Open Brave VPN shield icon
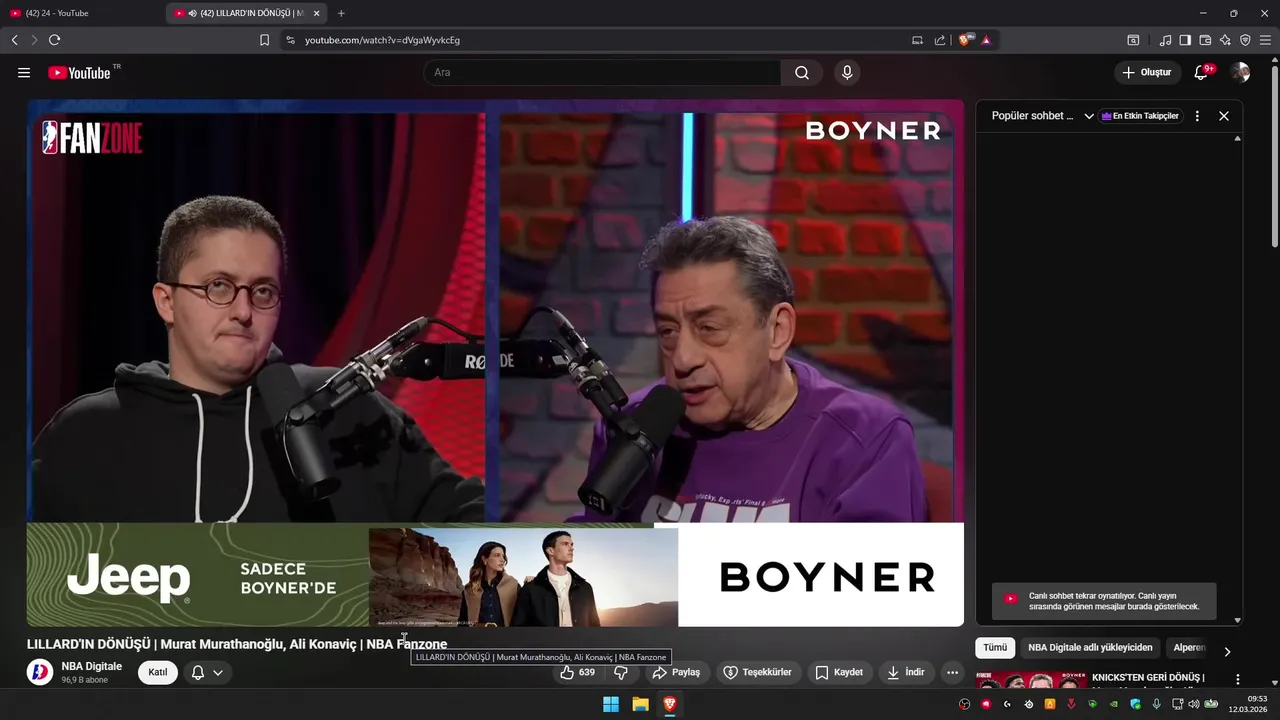This screenshot has width=1280, height=720. click(1245, 40)
